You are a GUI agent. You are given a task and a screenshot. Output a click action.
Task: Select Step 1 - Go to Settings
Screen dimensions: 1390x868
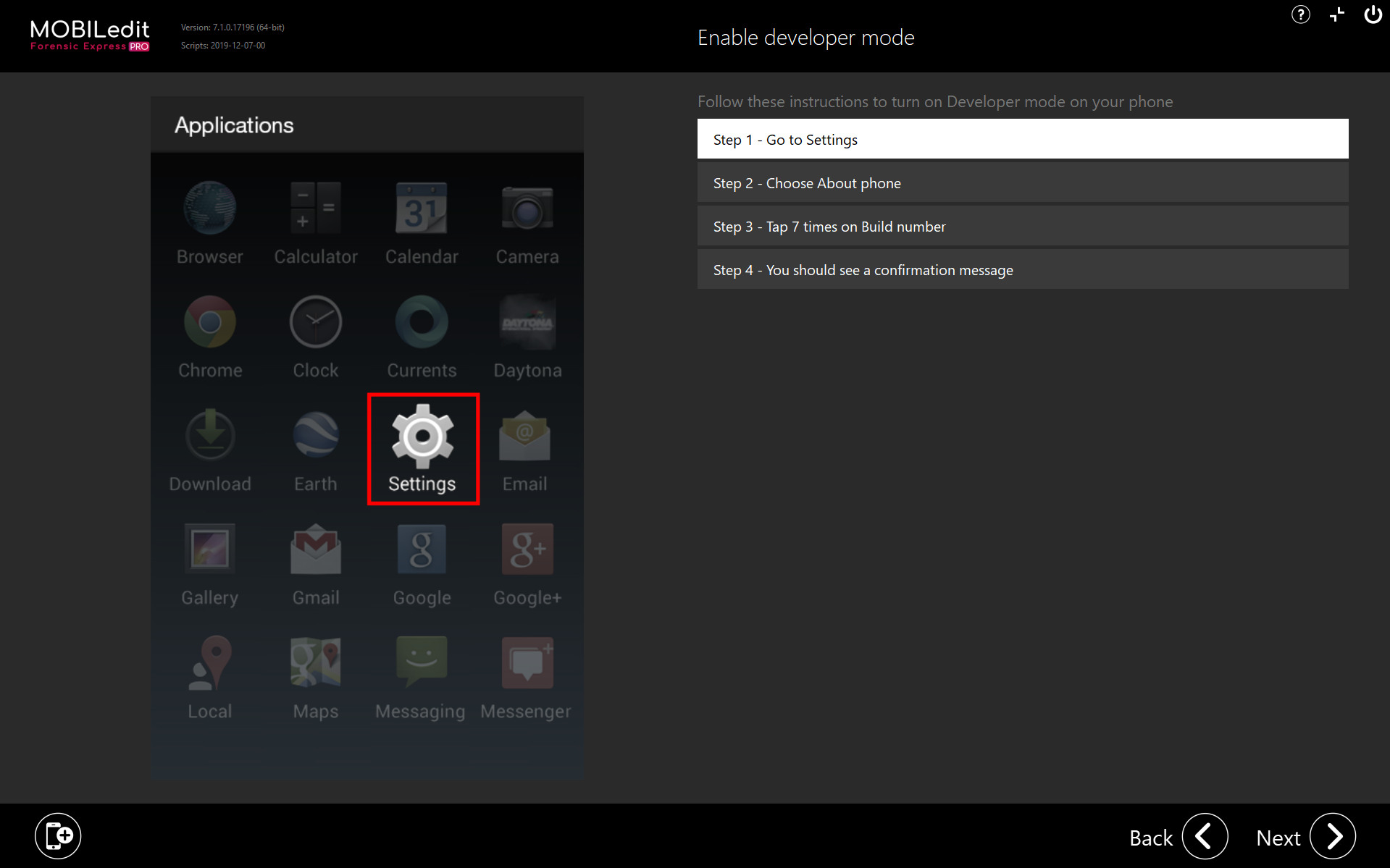(1023, 139)
